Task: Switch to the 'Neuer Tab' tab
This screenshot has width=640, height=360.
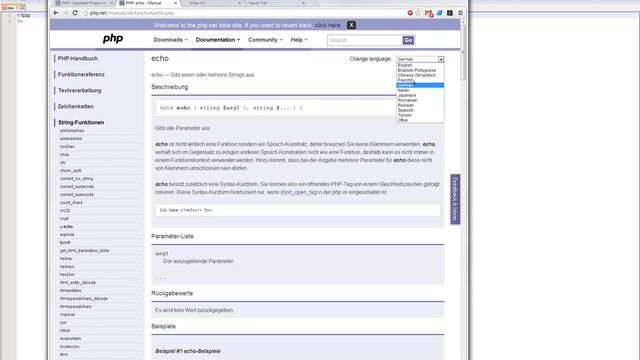Action: tap(276, 3)
